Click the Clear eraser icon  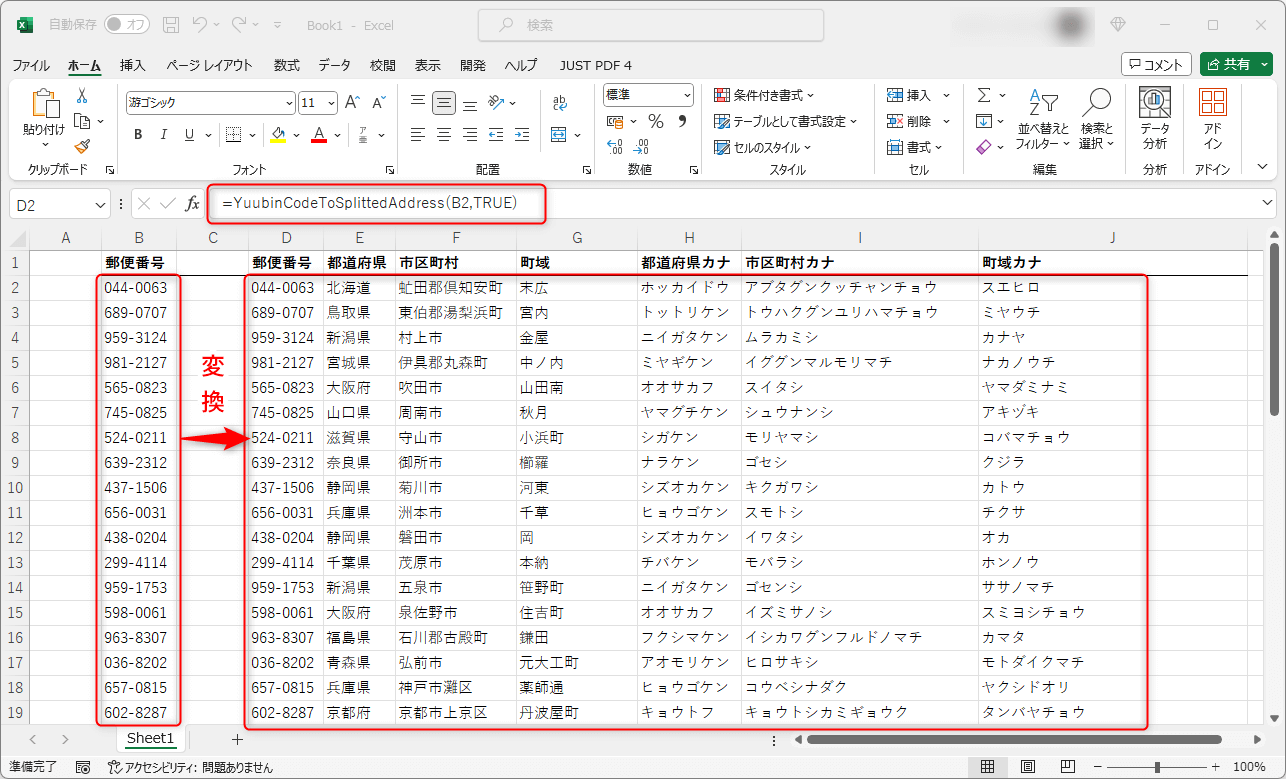point(984,147)
